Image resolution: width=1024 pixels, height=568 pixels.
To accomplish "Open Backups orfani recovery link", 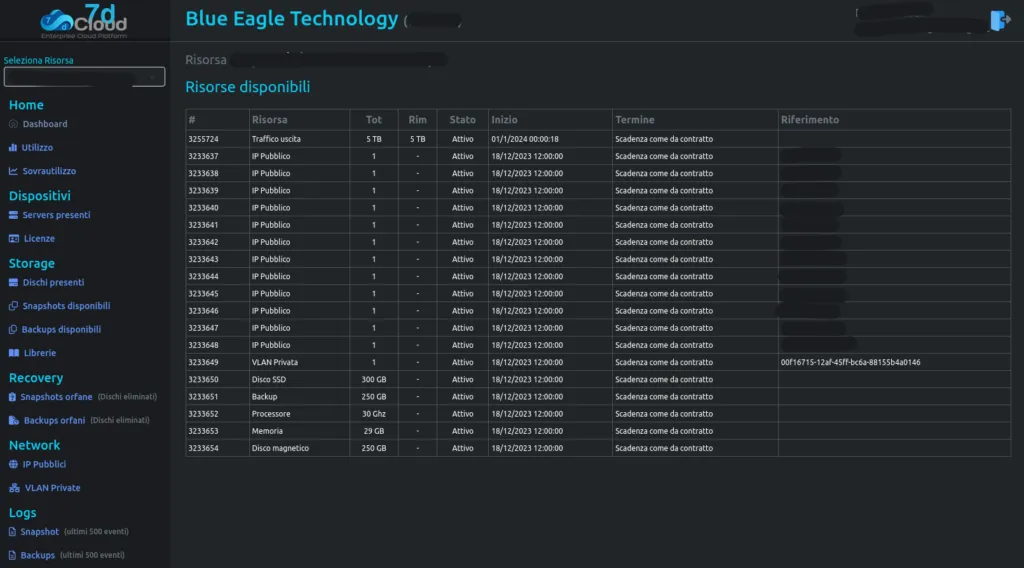I will [x=54, y=420].
